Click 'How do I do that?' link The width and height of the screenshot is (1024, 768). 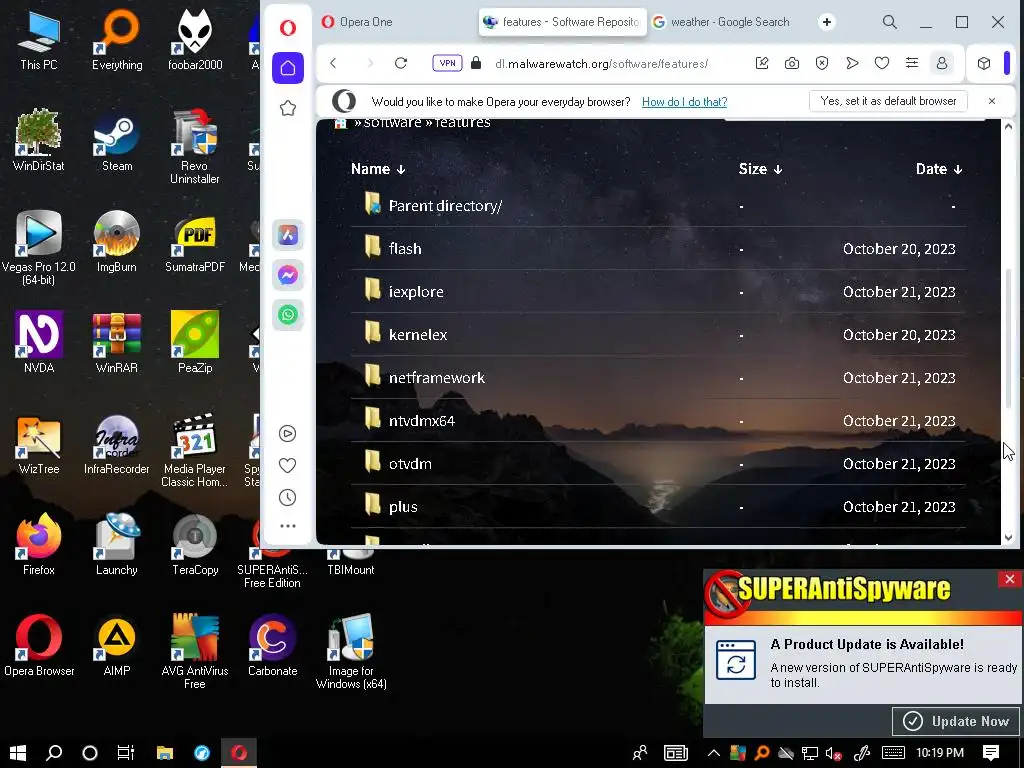pyautogui.click(x=684, y=102)
